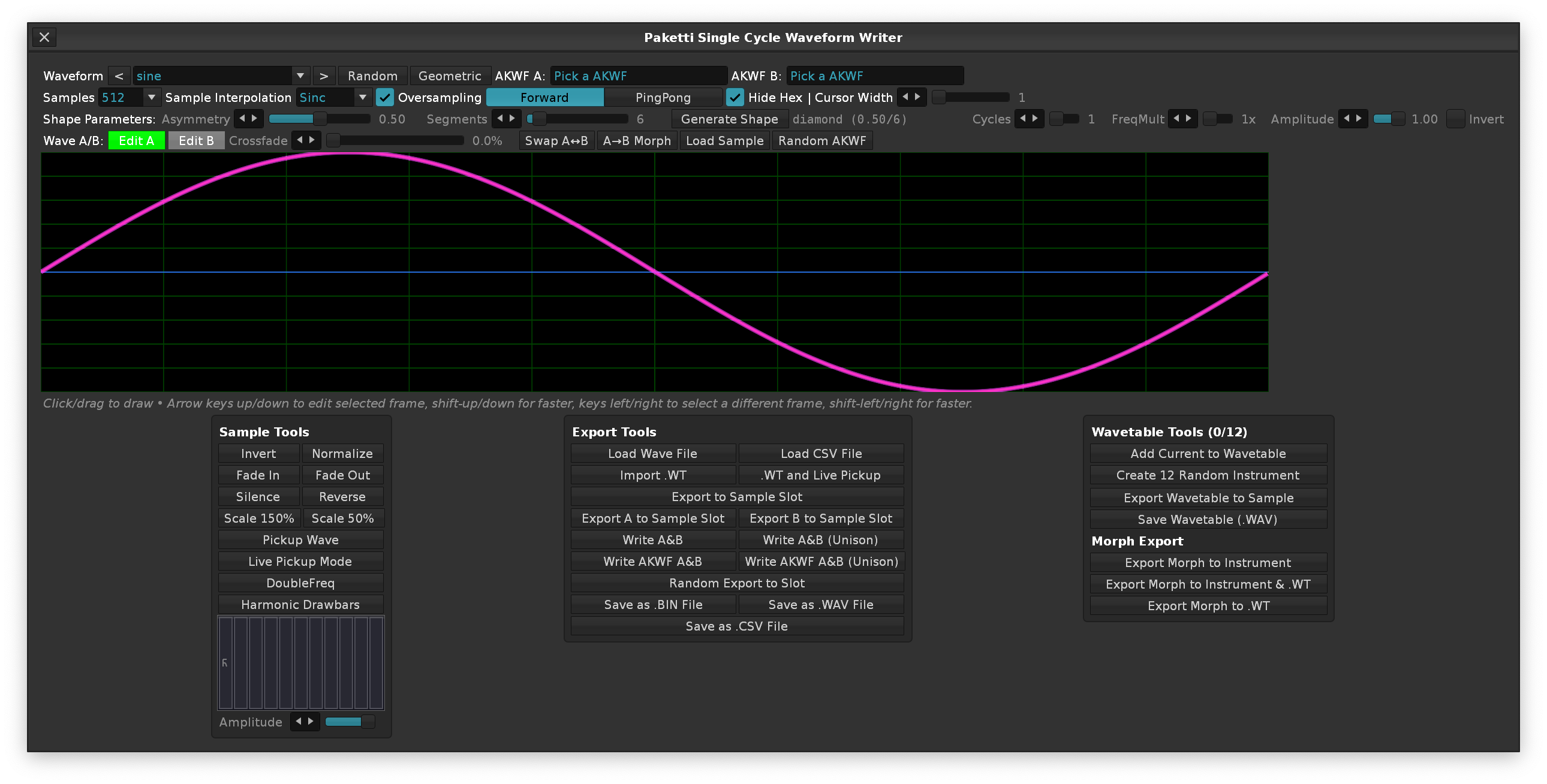Adjust the Asymmetry slider
Viewport: 1547px width, 784px height.
pyautogui.click(x=319, y=119)
